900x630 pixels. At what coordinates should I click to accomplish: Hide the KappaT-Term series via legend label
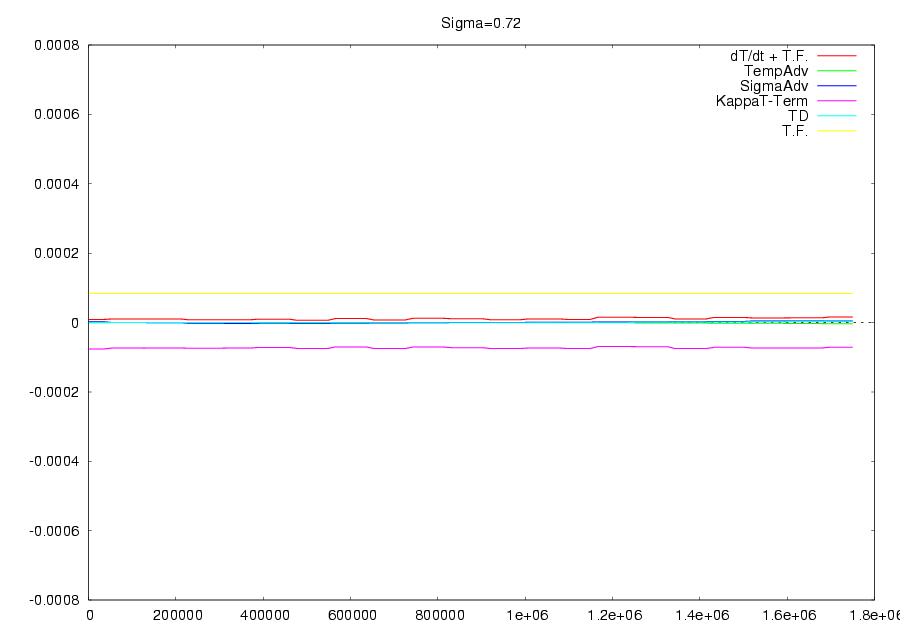[762, 101]
